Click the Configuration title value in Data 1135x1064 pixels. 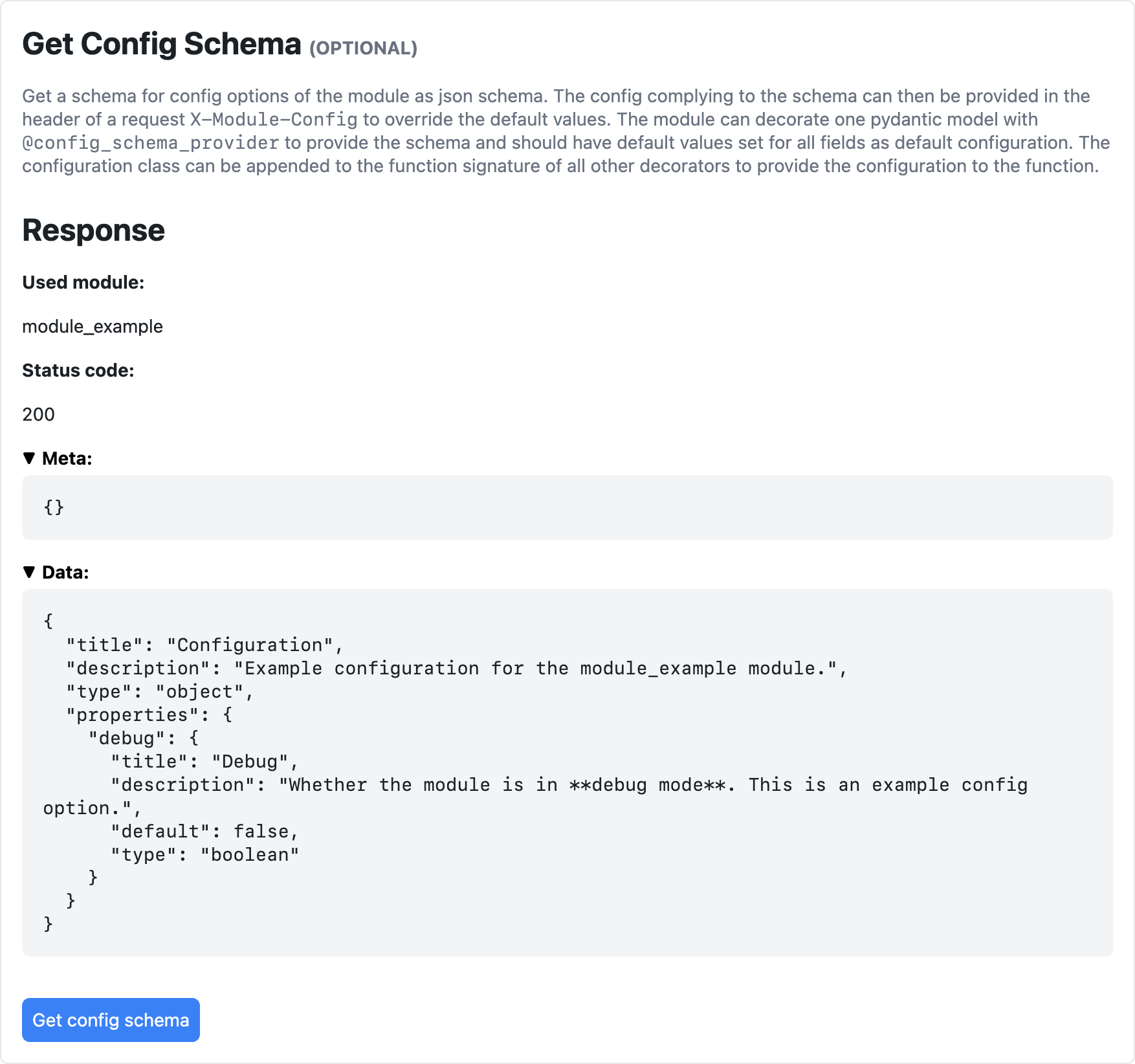pyautogui.click(x=253, y=645)
